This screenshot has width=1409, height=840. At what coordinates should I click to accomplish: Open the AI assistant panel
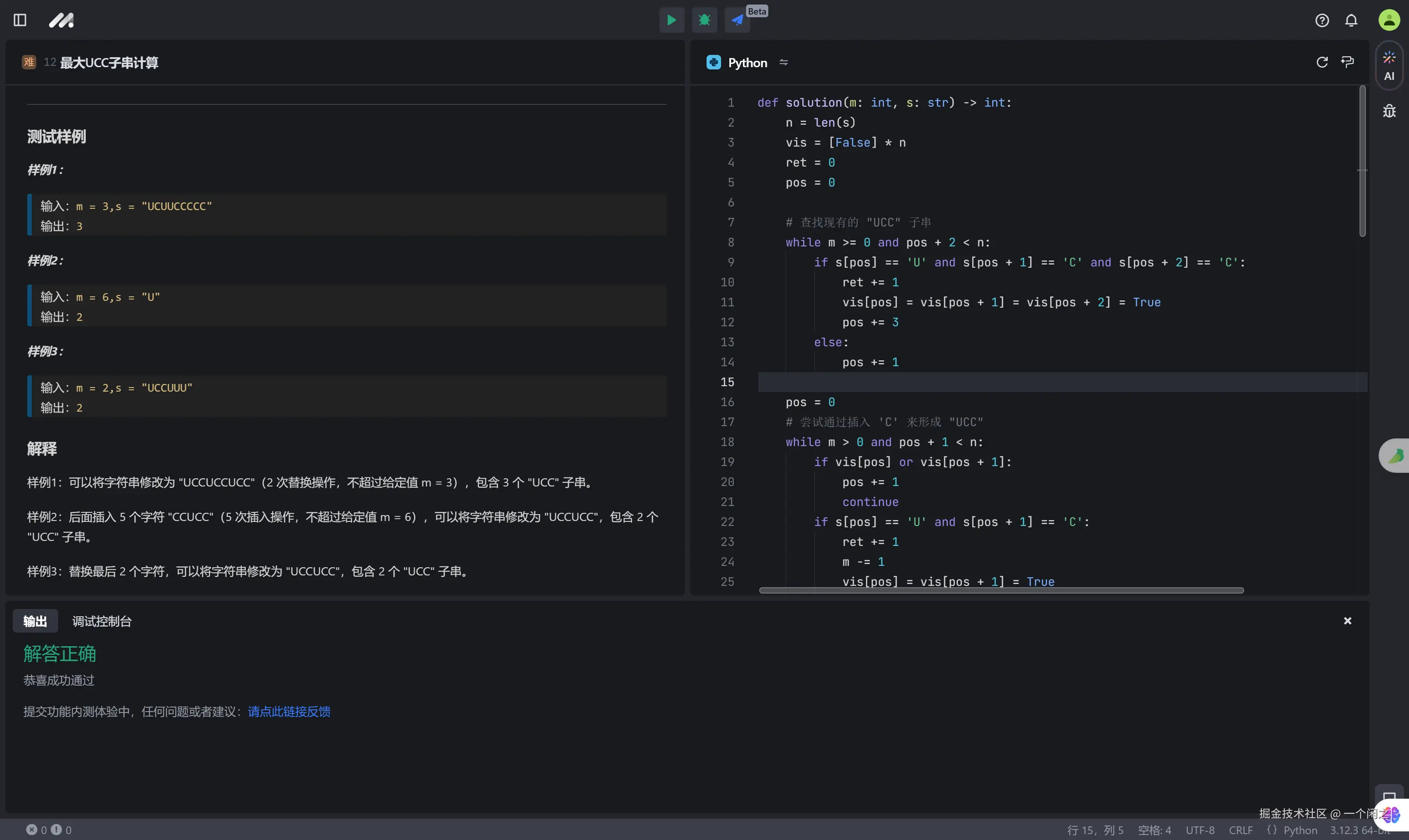click(1389, 66)
